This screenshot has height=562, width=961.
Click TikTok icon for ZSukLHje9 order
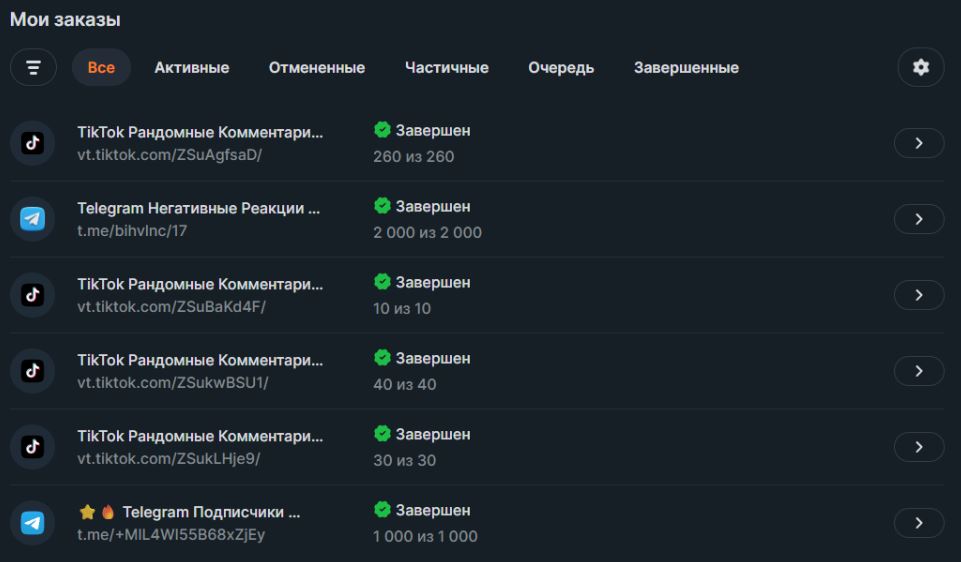(33, 447)
